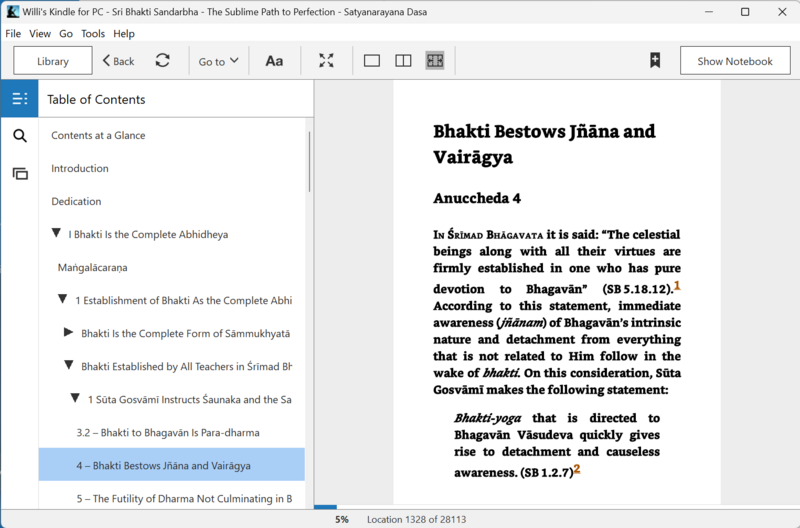800x528 pixels.
Task: Open the File menu
Action: (x=13, y=34)
